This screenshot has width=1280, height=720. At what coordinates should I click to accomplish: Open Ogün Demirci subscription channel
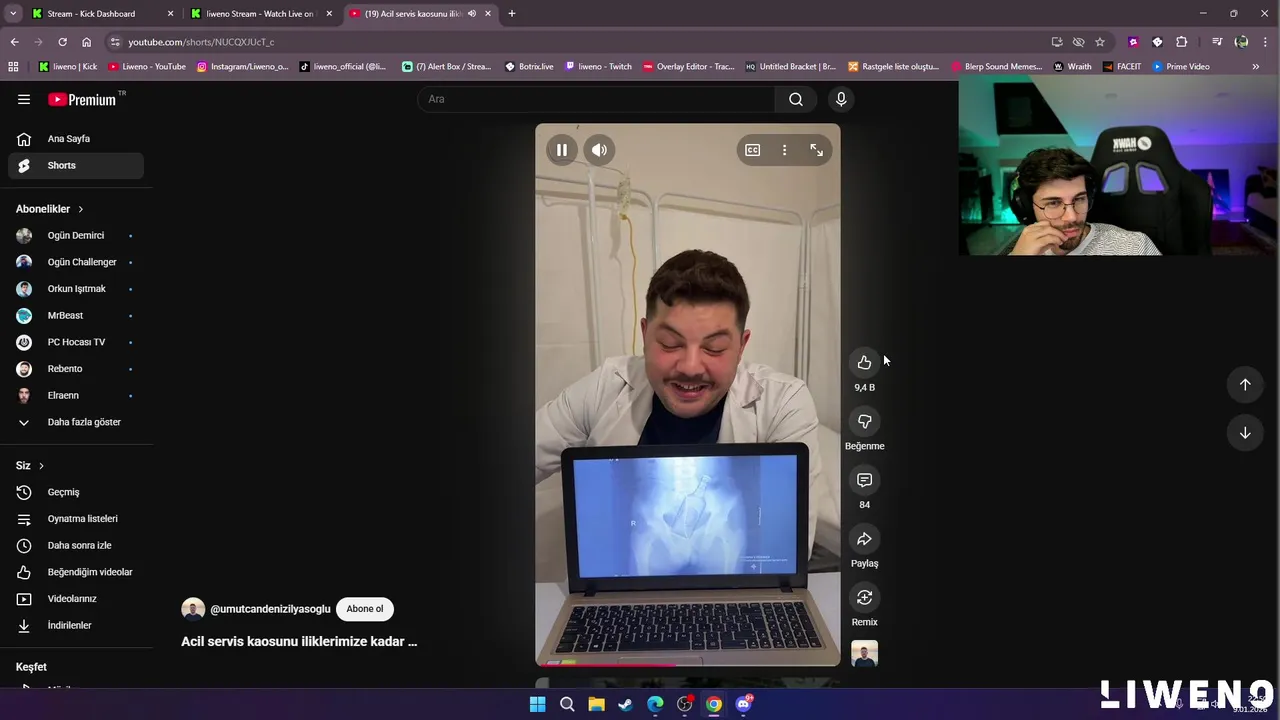point(76,235)
